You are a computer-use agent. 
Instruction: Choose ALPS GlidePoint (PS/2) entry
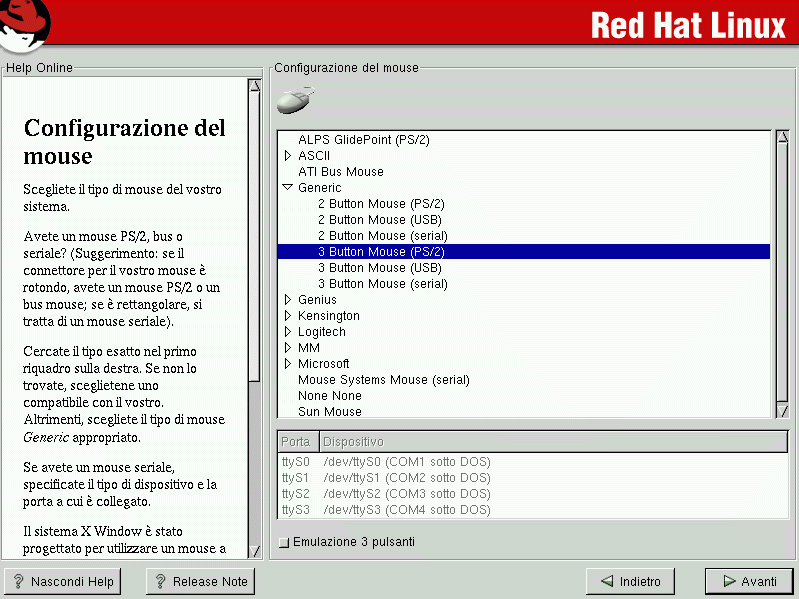pyautogui.click(x=363, y=140)
